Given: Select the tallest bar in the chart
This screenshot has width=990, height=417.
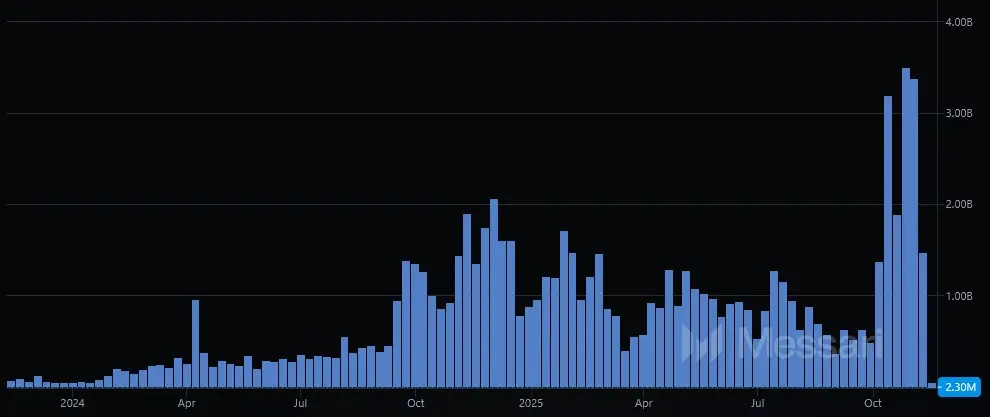Looking at the screenshot, I should pos(906,228).
